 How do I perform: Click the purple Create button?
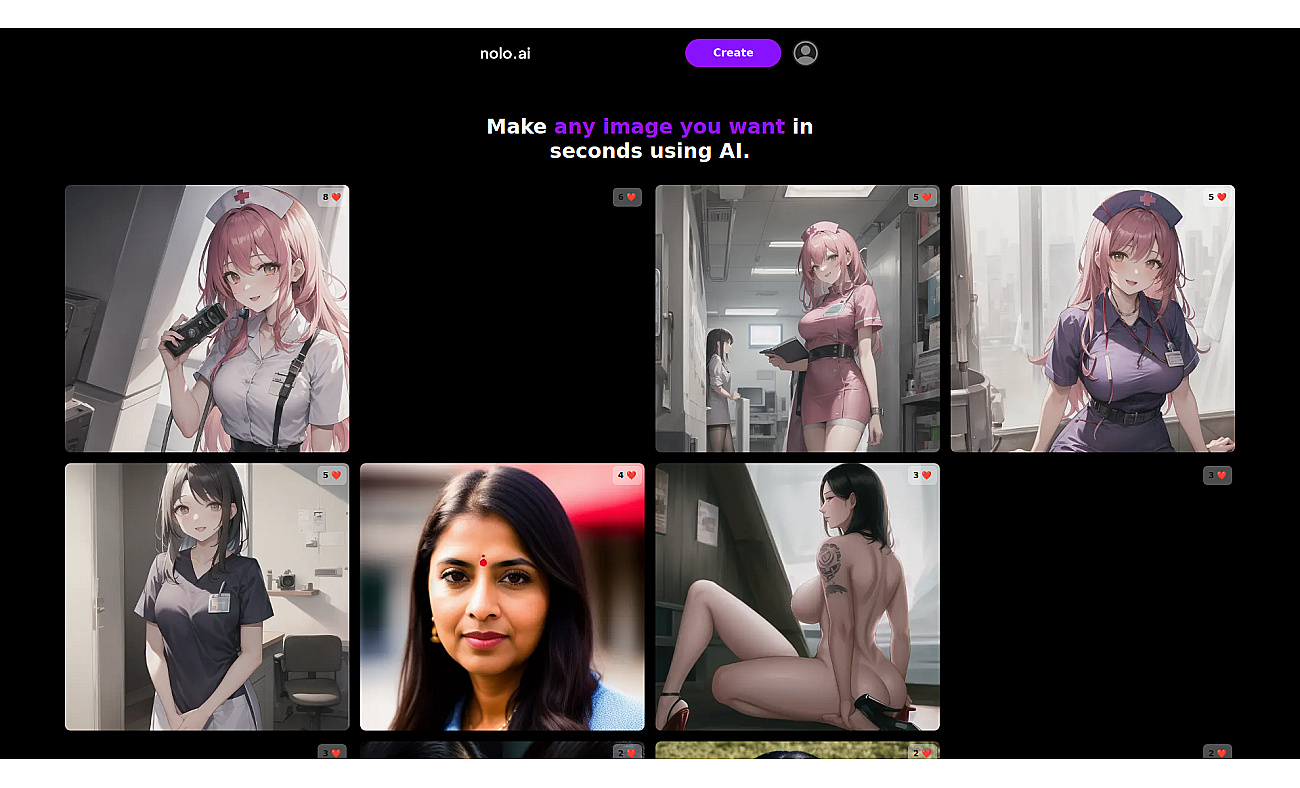click(733, 53)
